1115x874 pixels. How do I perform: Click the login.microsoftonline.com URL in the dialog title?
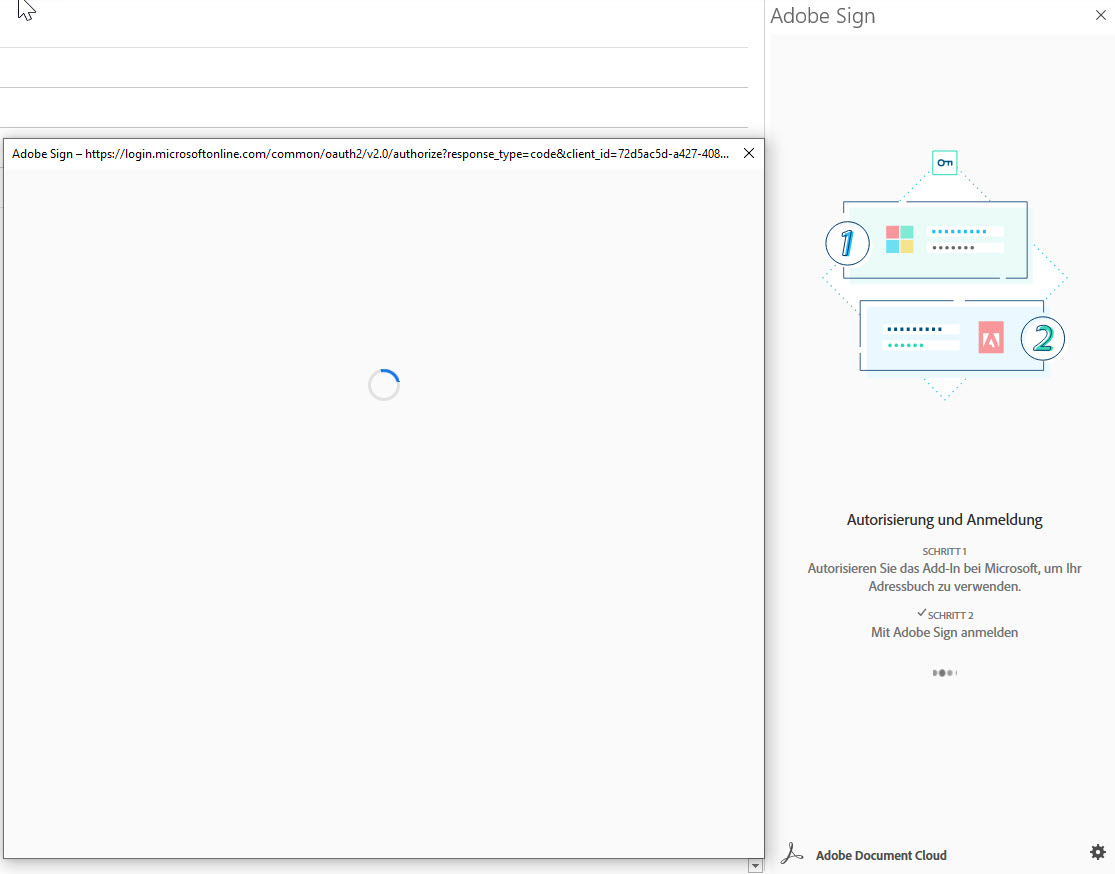click(x=407, y=154)
